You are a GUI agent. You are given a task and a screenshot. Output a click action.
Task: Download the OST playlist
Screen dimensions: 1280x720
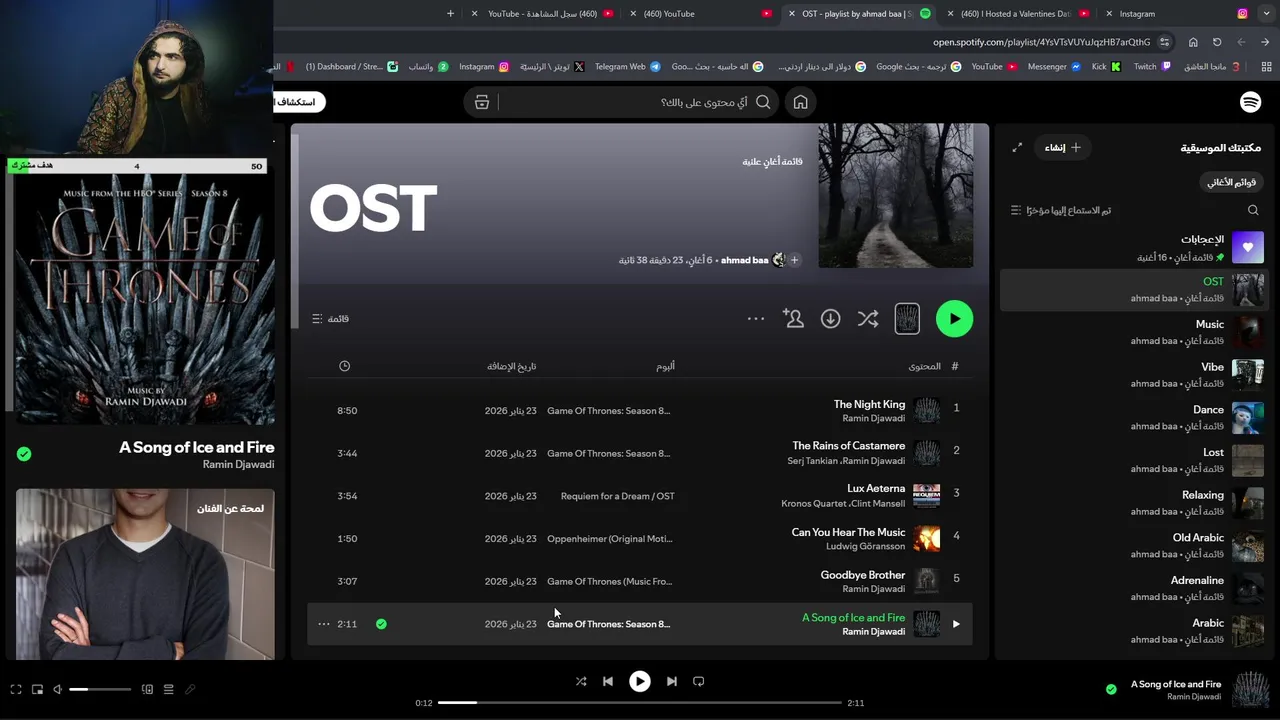click(830, 319)
